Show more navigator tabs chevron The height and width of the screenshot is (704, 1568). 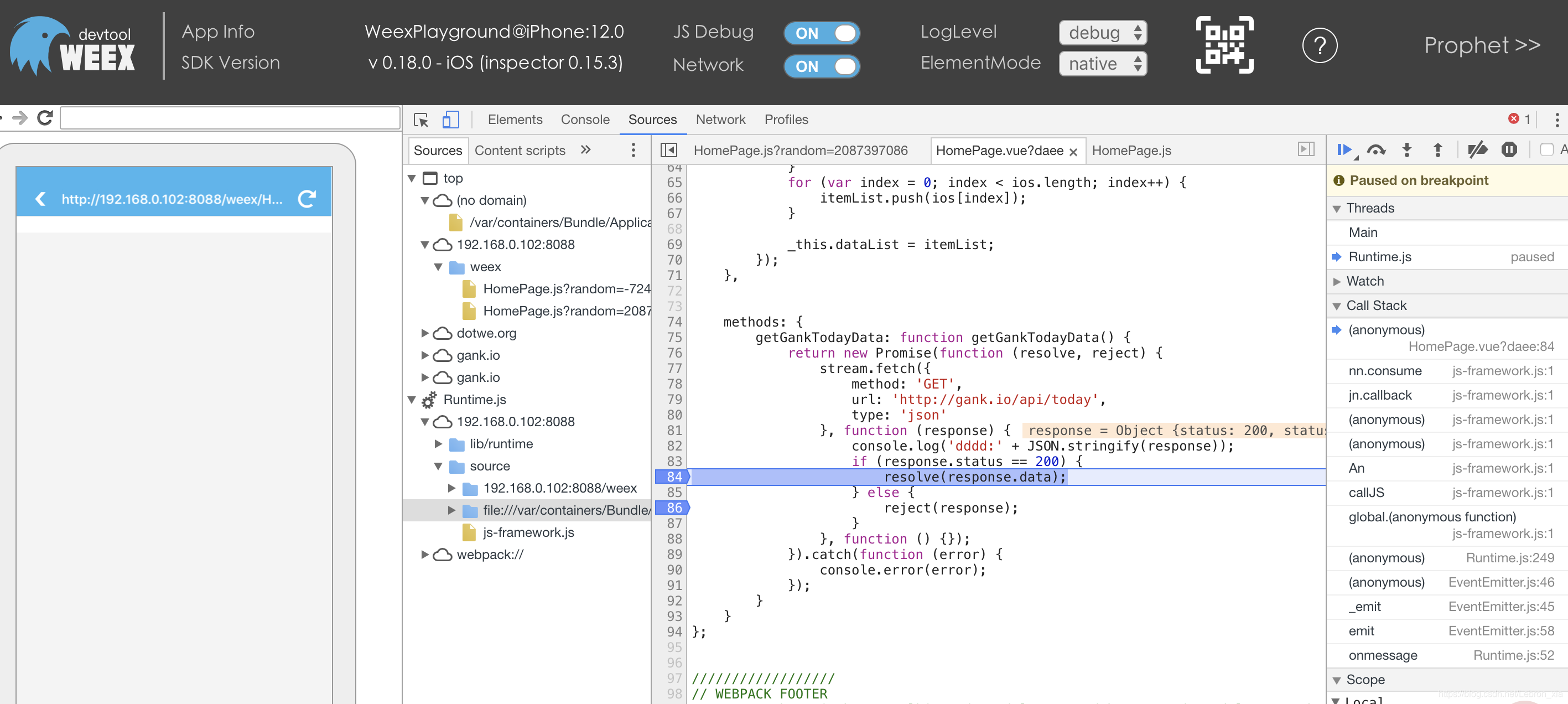pos(585,150)
